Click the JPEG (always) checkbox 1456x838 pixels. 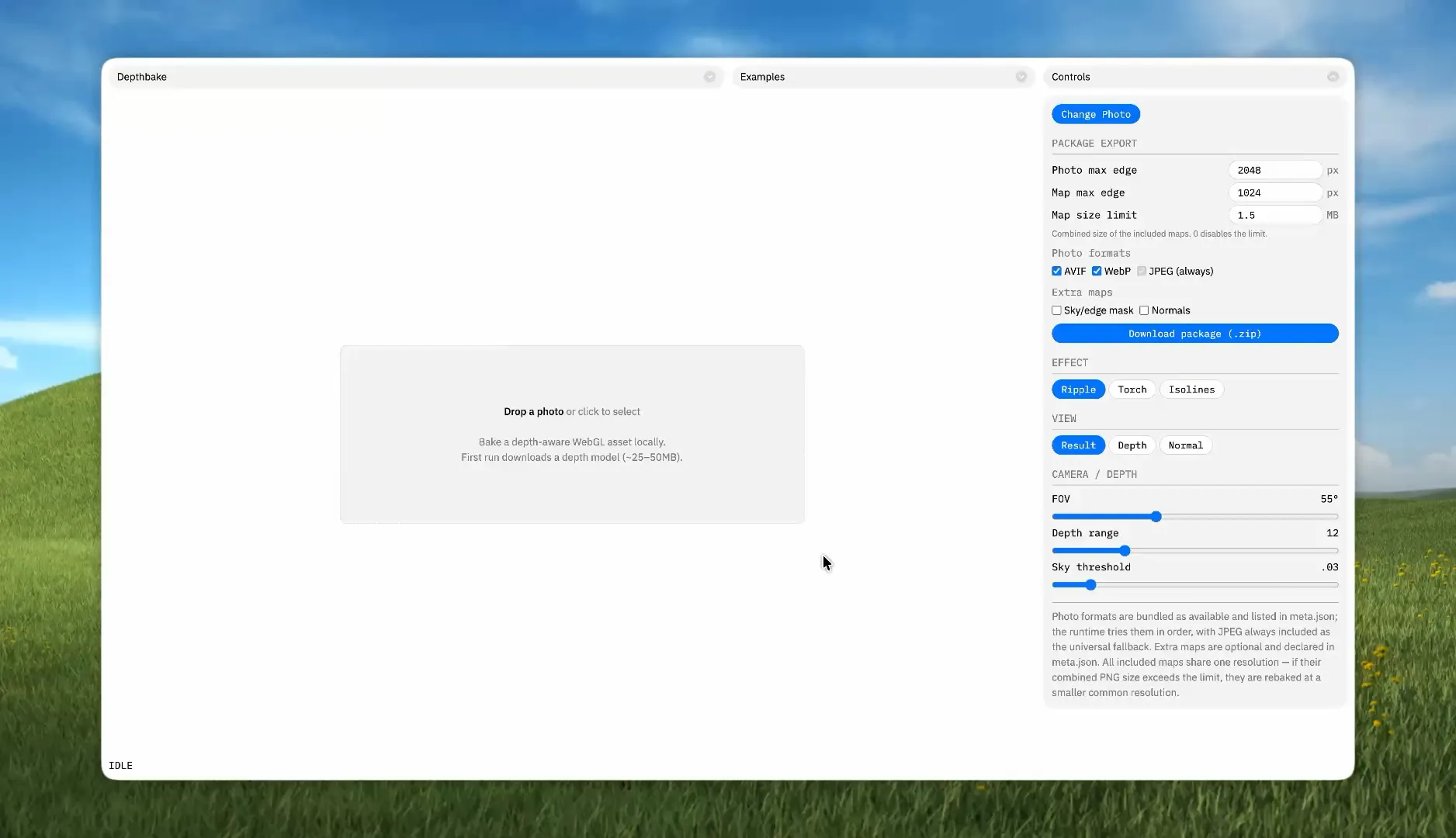pyautogui.click(x=1142, y=271)
